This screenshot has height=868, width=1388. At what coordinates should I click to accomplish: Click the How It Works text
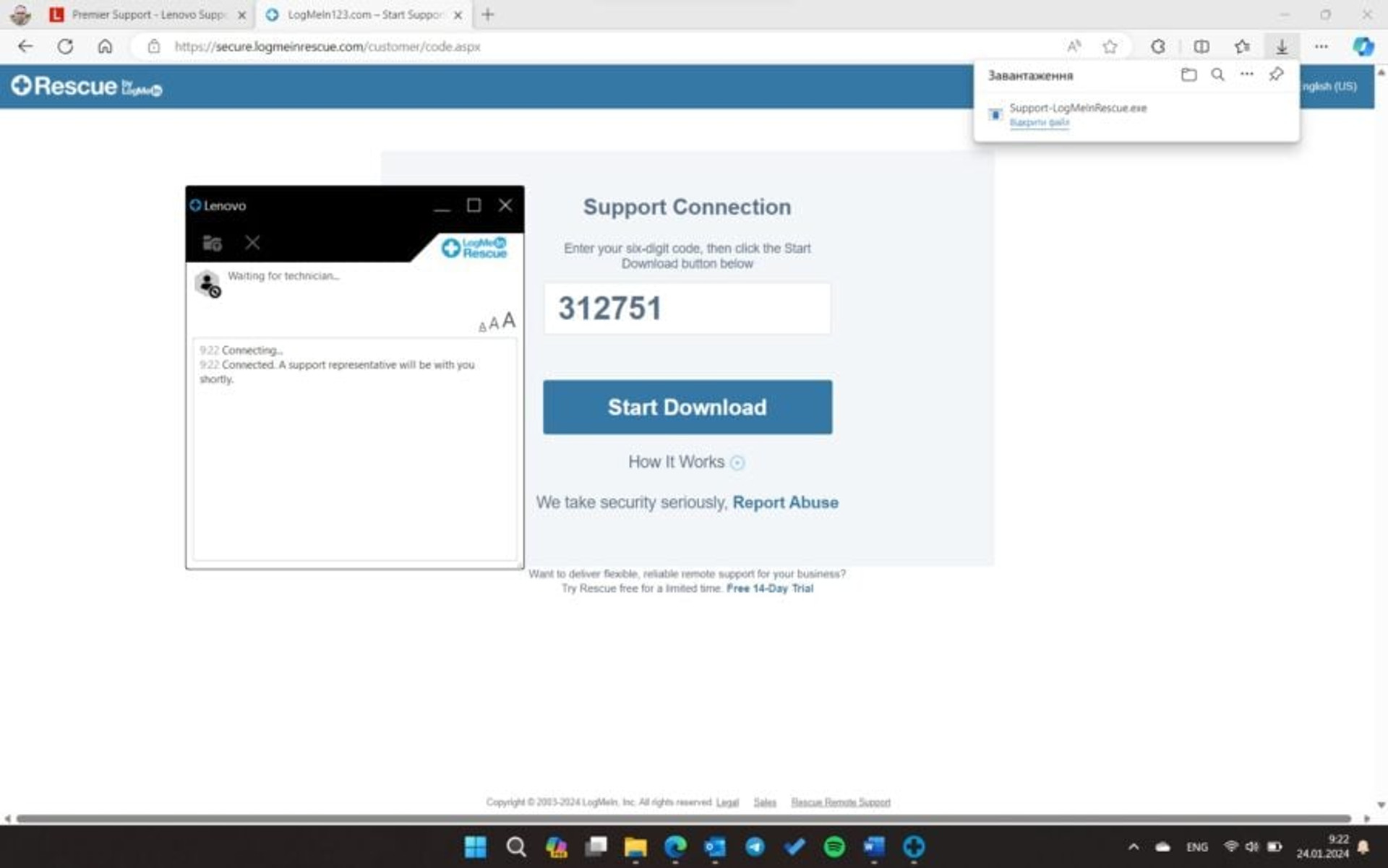pyautogui.click(x=676, y=462)
